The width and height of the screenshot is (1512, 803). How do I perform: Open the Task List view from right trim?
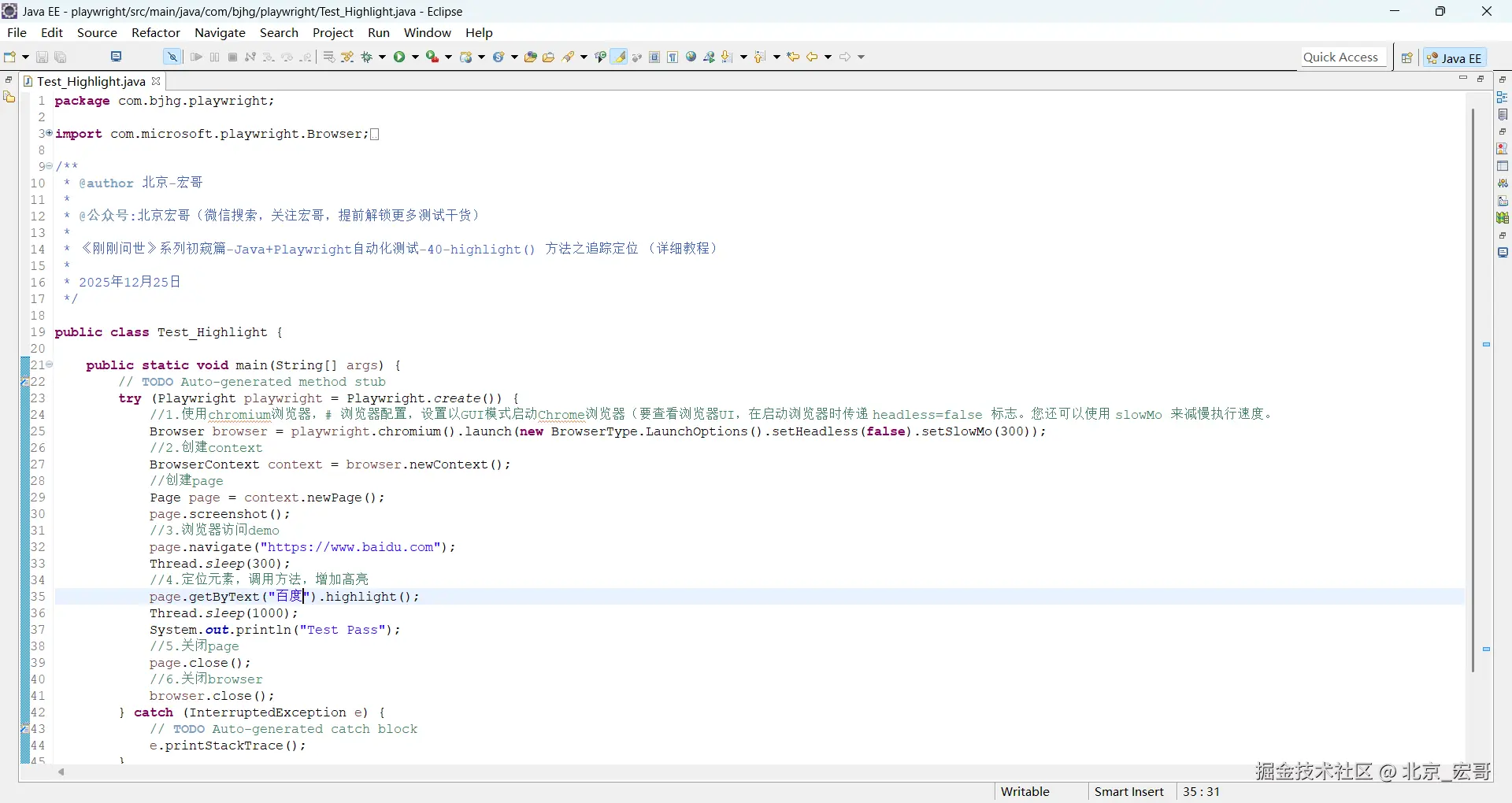coord(1503,115)
